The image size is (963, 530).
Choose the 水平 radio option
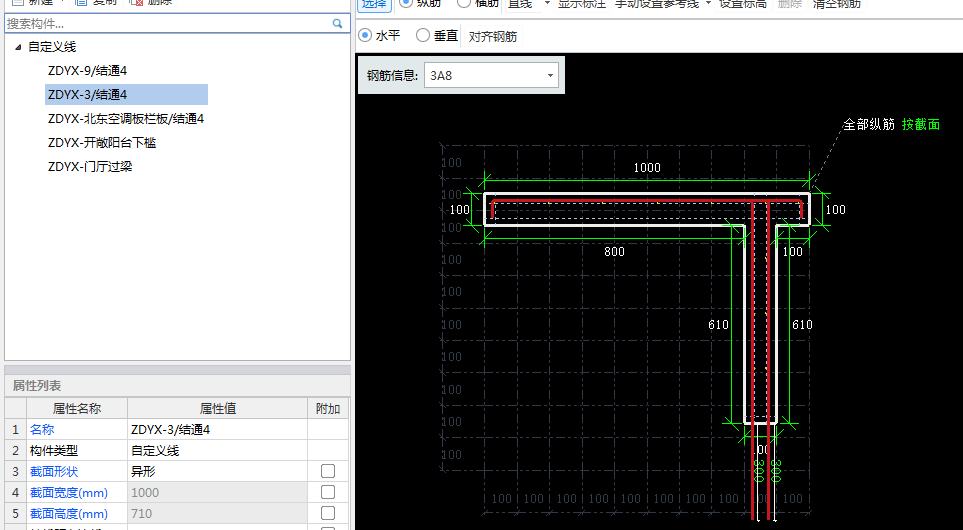365,36
